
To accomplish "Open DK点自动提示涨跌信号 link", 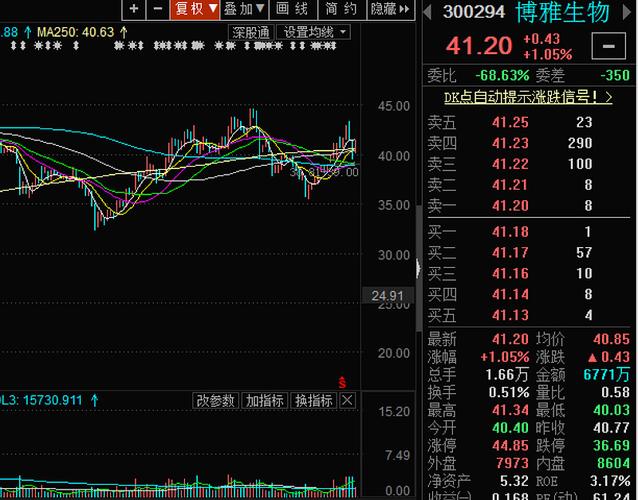I will click(528, 97).
